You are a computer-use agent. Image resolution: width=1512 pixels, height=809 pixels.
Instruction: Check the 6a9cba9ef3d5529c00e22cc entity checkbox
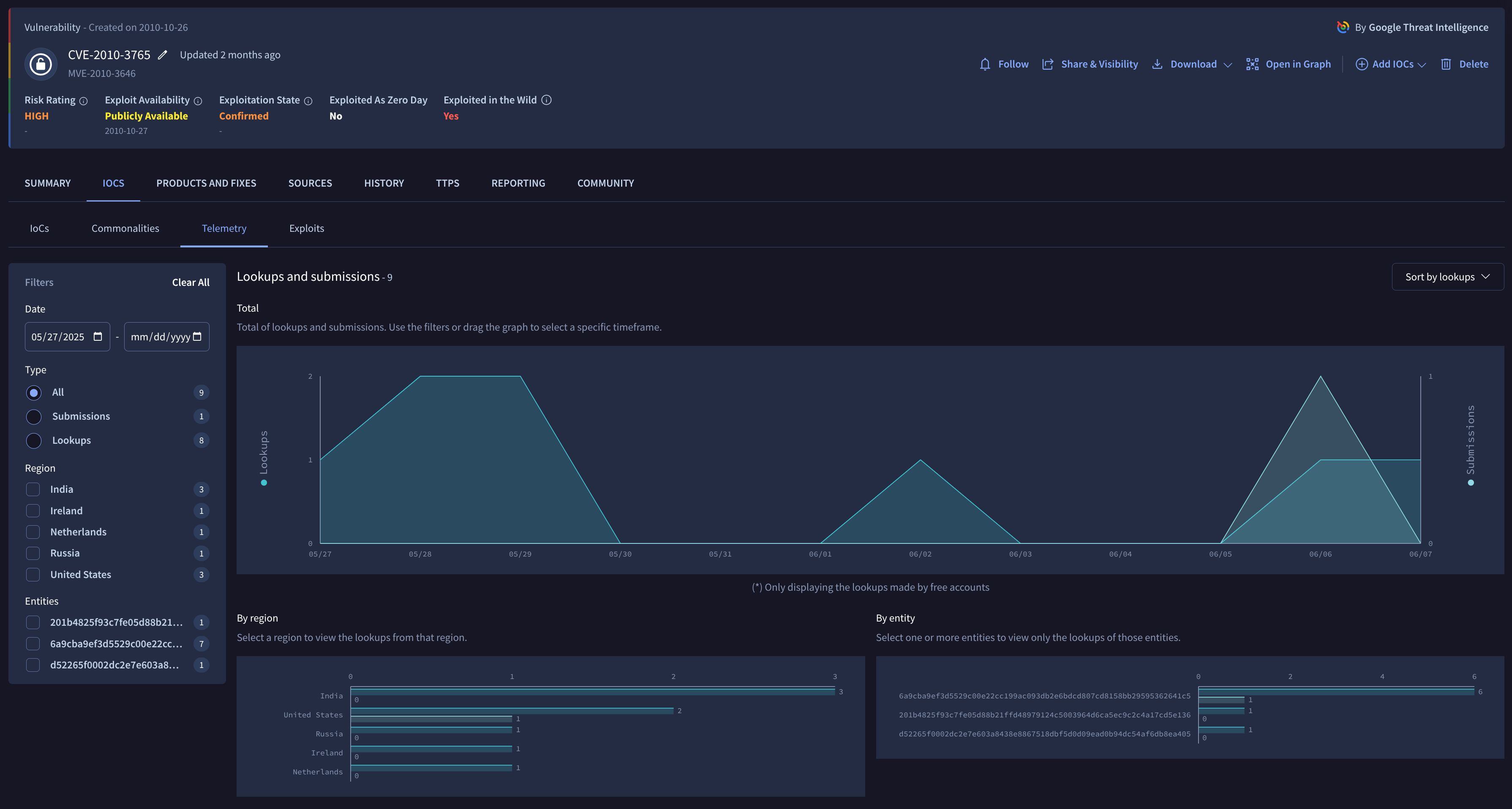coord(33,644)
